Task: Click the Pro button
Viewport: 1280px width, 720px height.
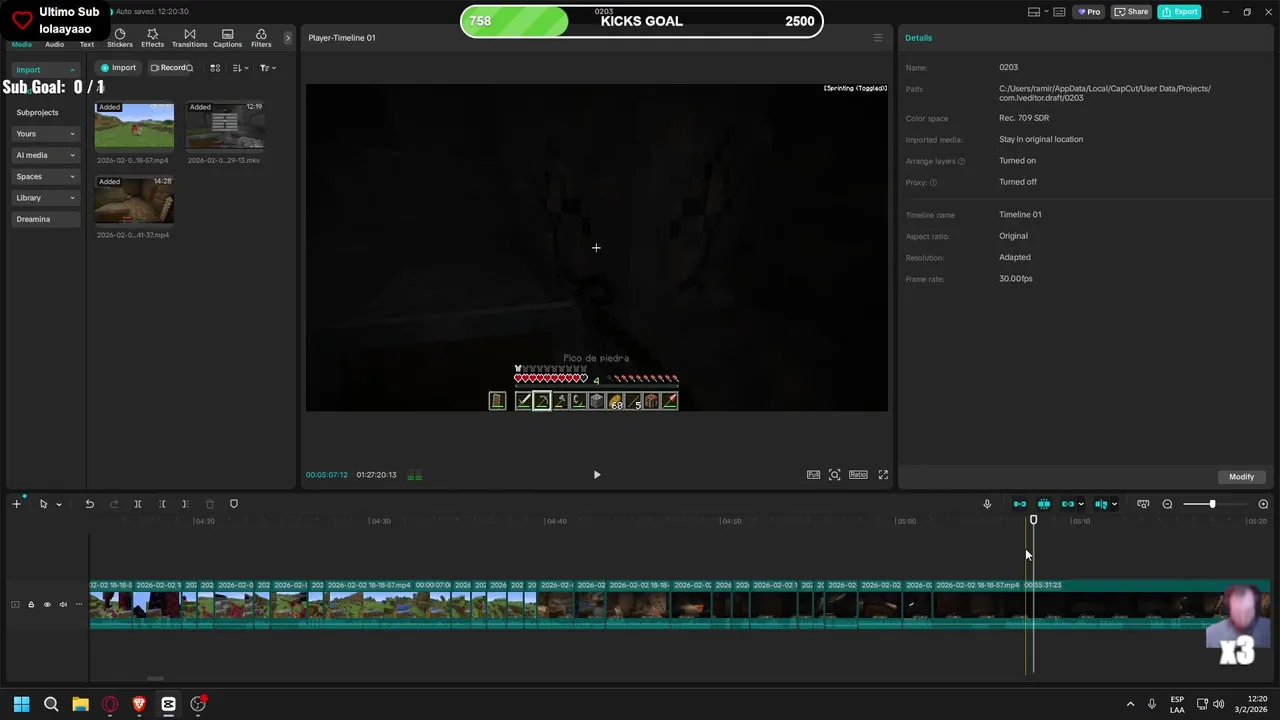Action: pos(1088,12)
